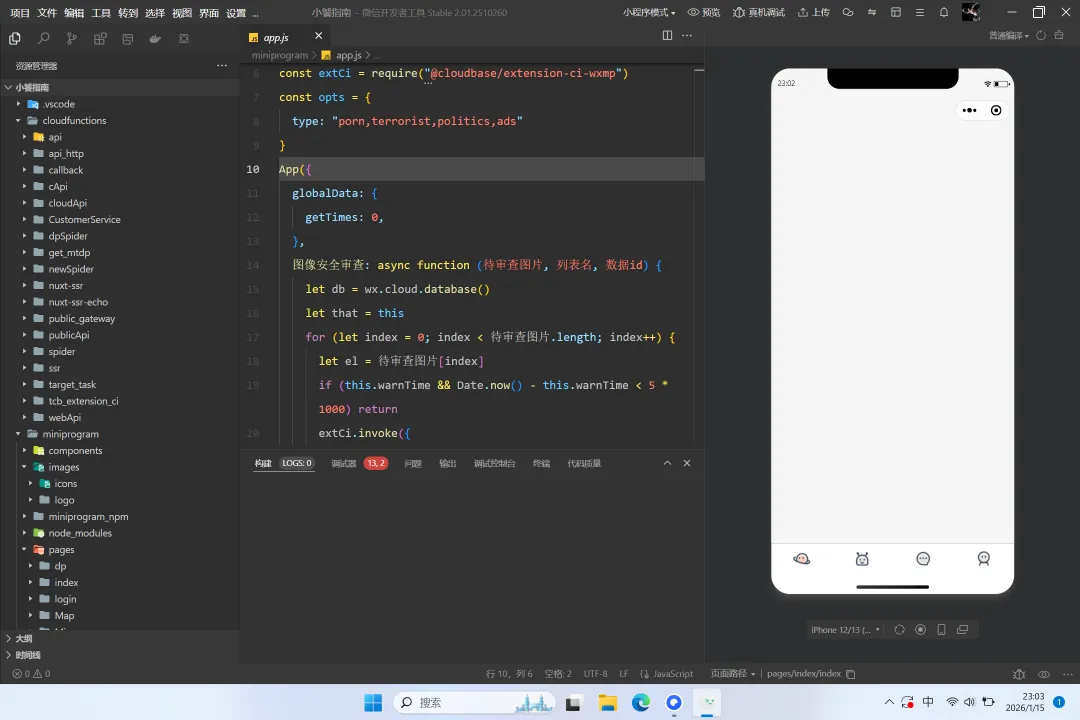The image size is (1080, 720).
Task: Expand the CustomerService folder
Action: tap(120, 220)
